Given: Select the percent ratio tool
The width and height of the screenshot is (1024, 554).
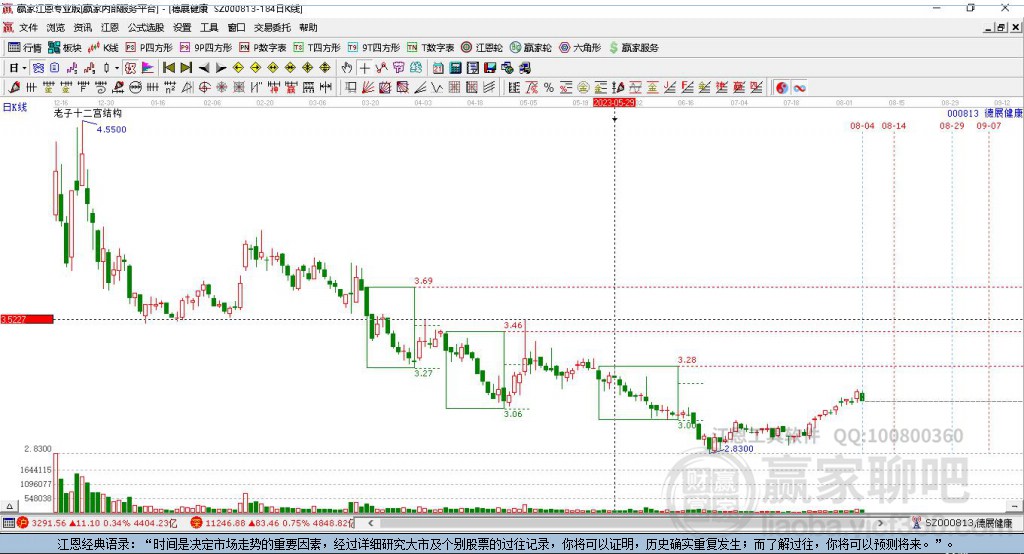Looking at the screenshot, I should tap(549, 88).
